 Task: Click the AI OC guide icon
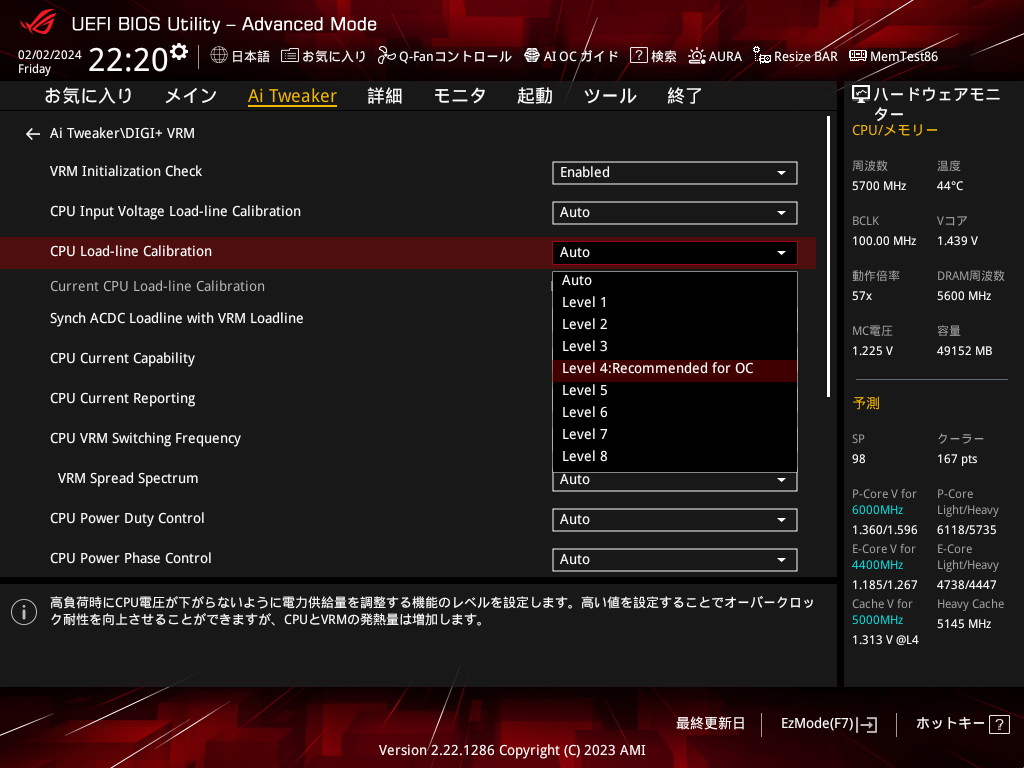(x=532, y=56)
